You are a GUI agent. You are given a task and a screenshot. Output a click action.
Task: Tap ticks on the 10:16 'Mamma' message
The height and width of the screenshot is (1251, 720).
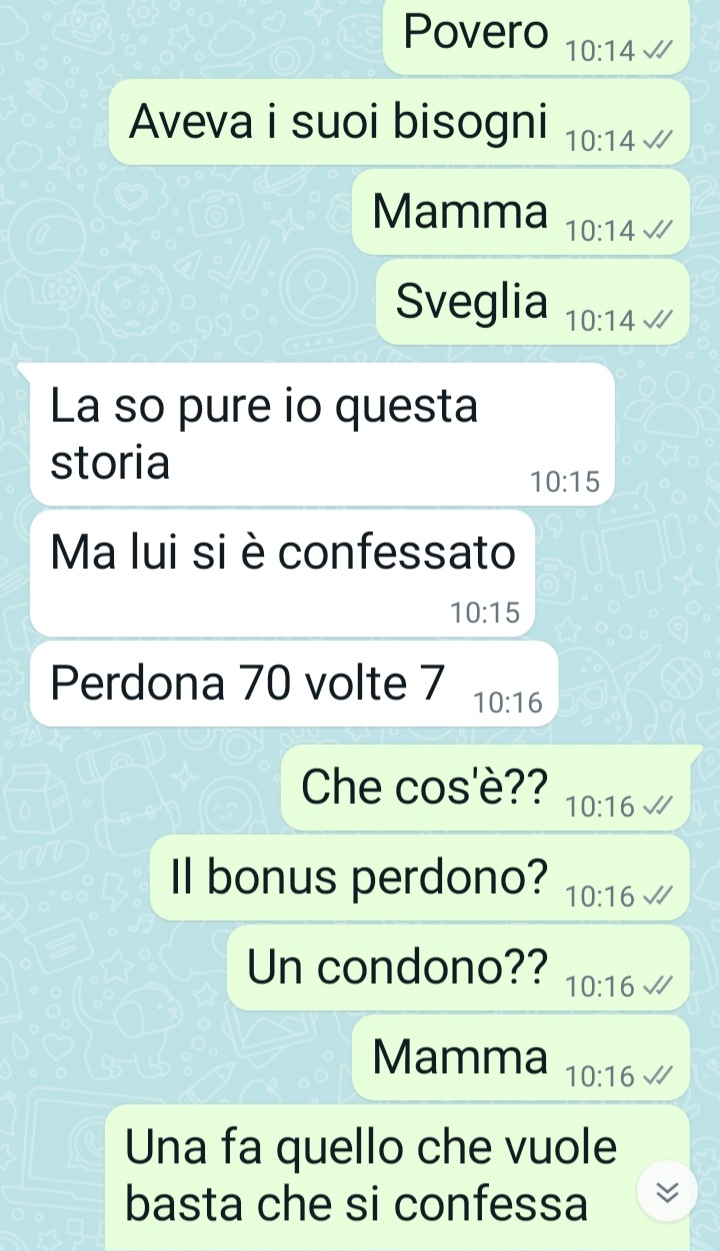pos(653,1077)
